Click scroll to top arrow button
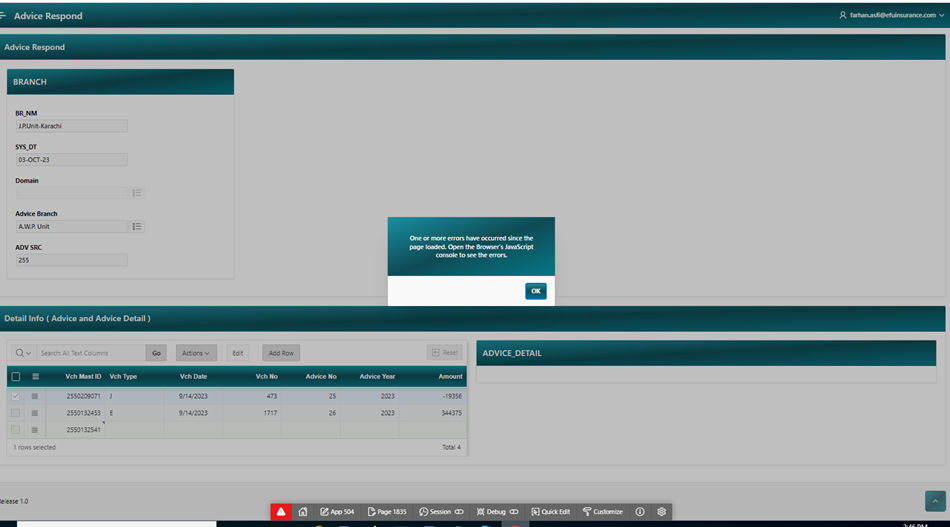This screenshot has width=950, height=527. [x=934, y=501]
